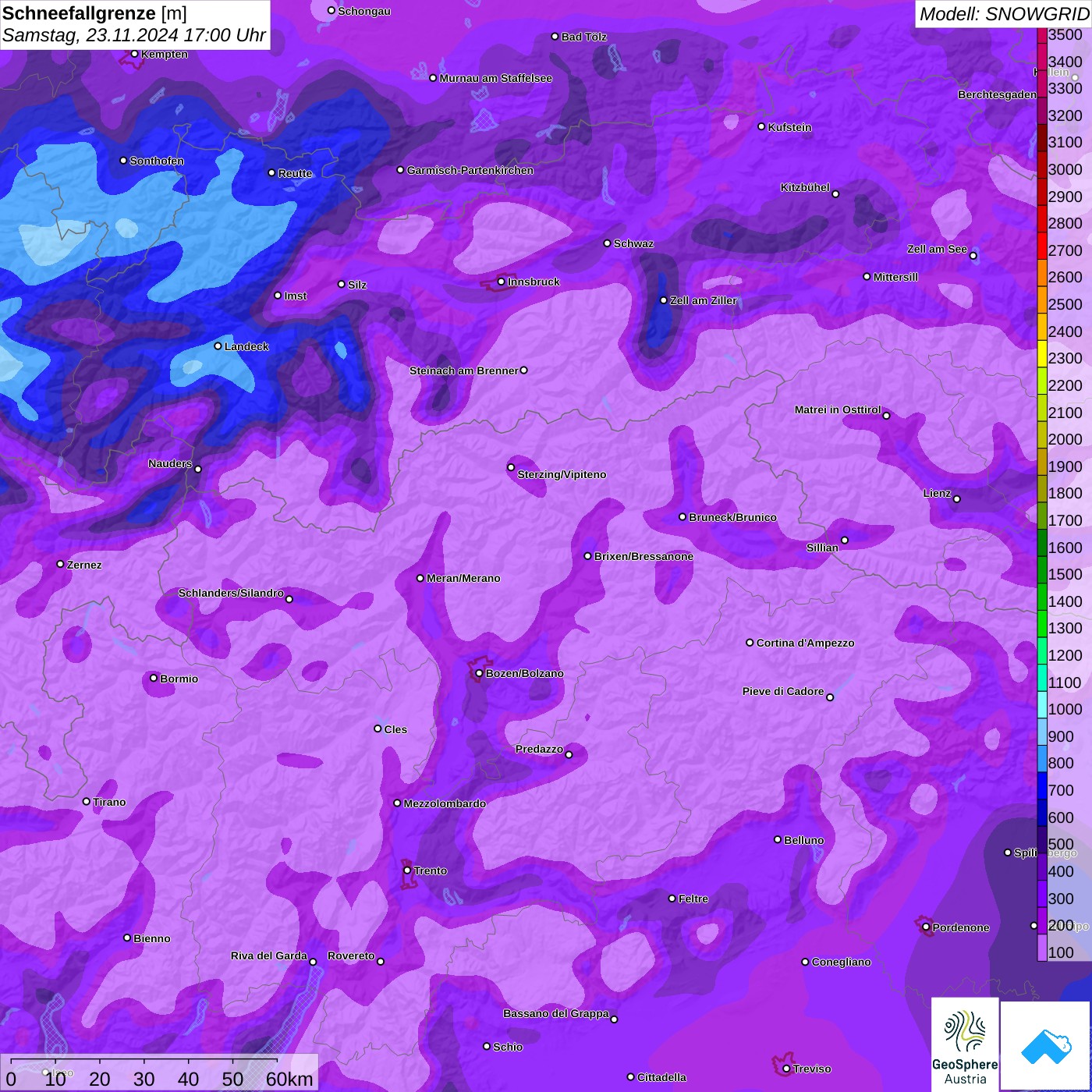Viewport: 1092px width, 1092px height.
Task: Click the 1000 light-cyan legend swatch
Action: point(1042,705)
